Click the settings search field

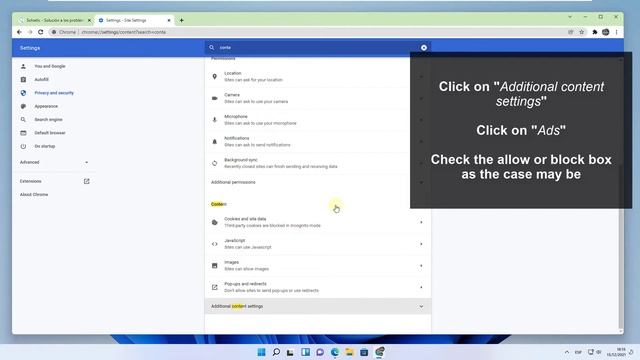[318, 48]
